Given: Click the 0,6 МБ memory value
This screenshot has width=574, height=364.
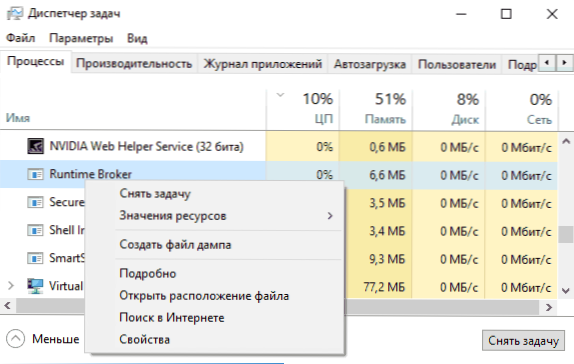Looking at the screenshot, I should [387, 147].
